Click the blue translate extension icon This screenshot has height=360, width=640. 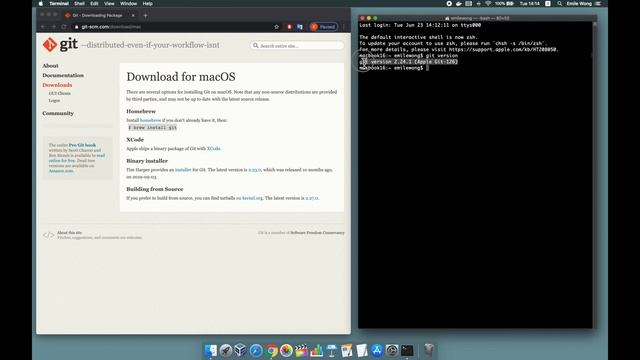[x=300, y=27]
